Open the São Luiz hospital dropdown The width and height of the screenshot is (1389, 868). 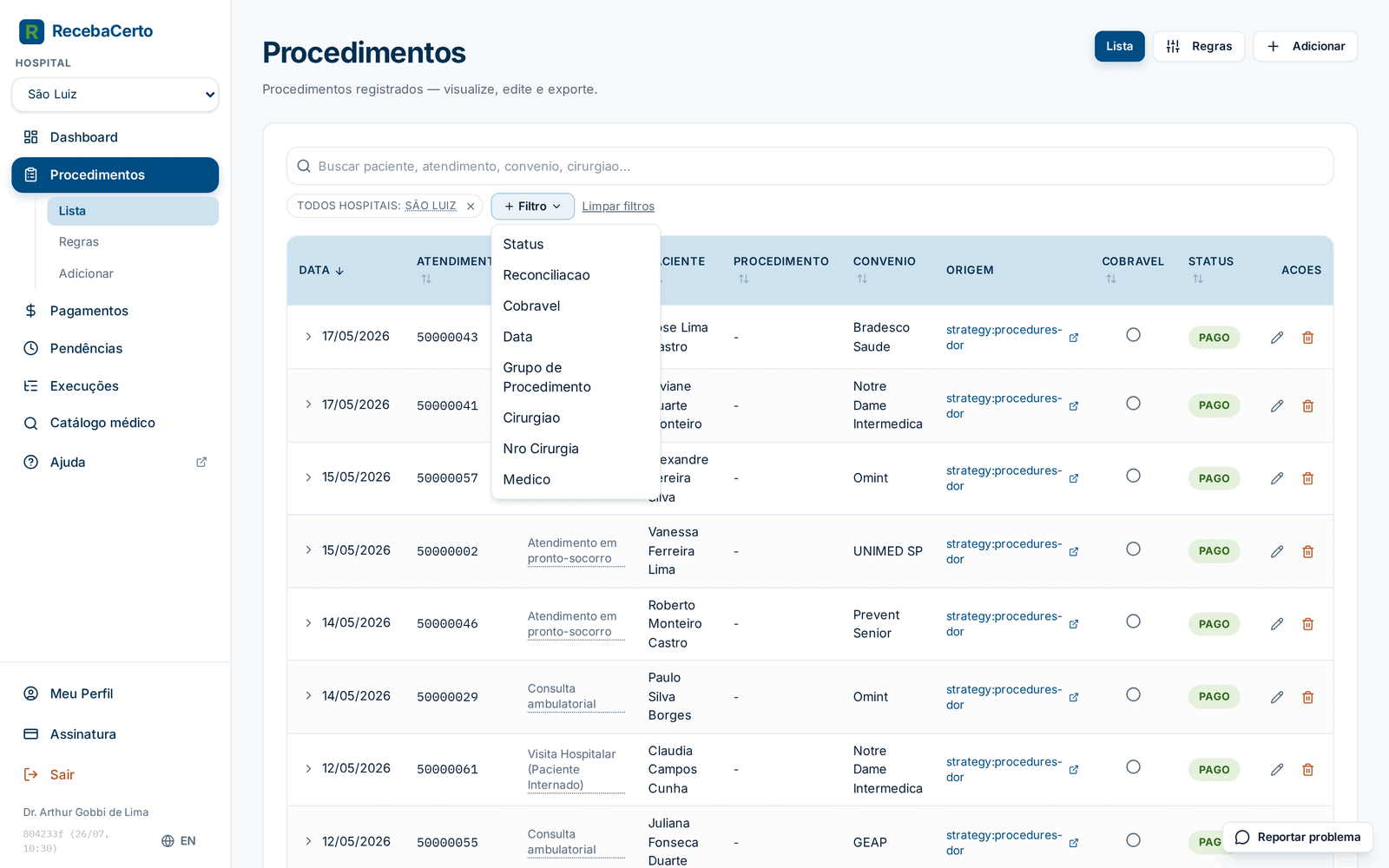coord(115,95)
